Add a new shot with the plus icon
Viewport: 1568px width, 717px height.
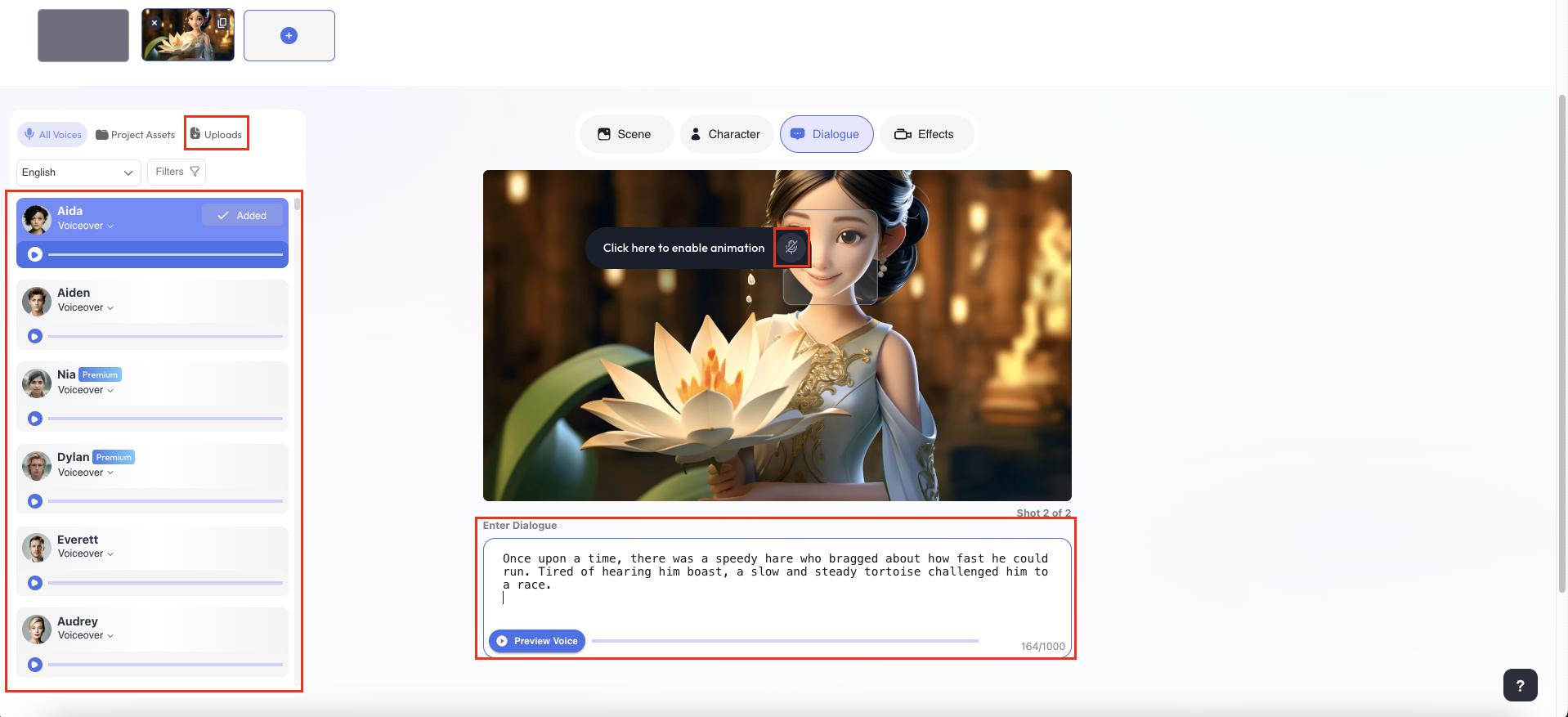click(289, 35)
